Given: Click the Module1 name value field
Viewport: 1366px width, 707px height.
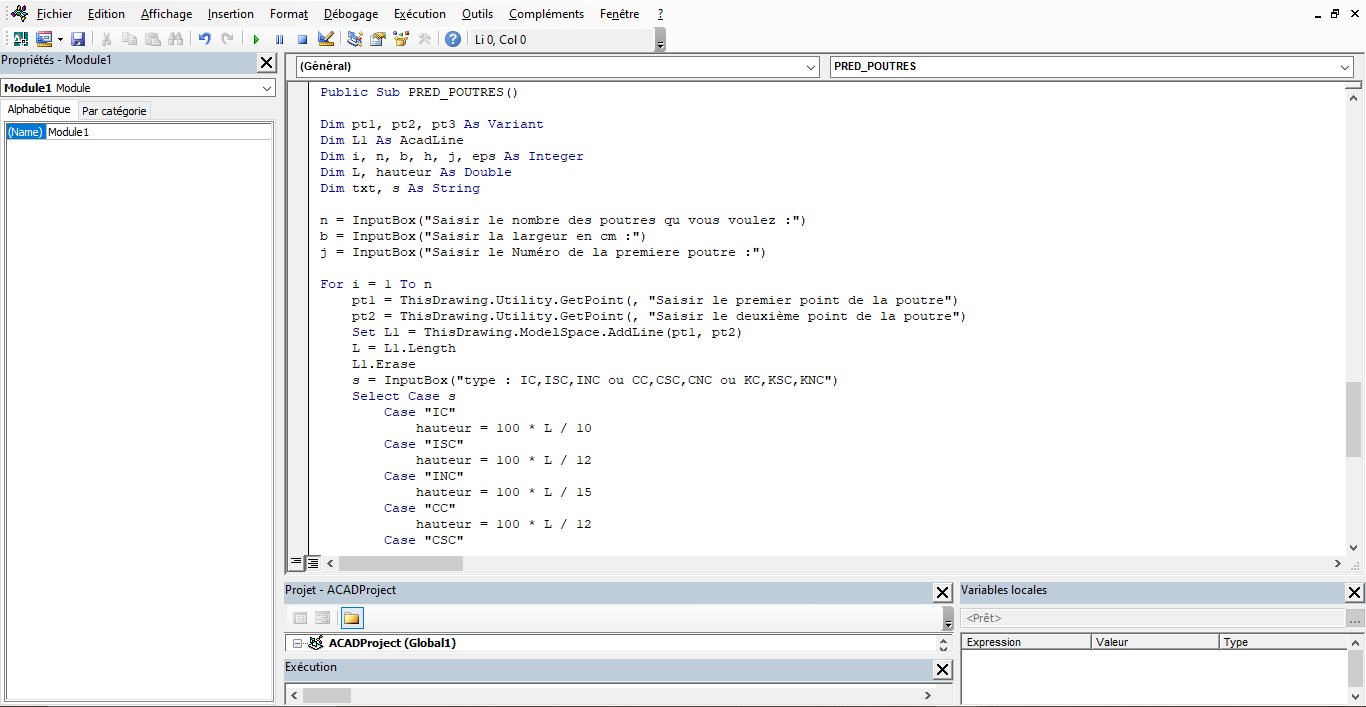Looking at the screenshot, I should point(158,132).
